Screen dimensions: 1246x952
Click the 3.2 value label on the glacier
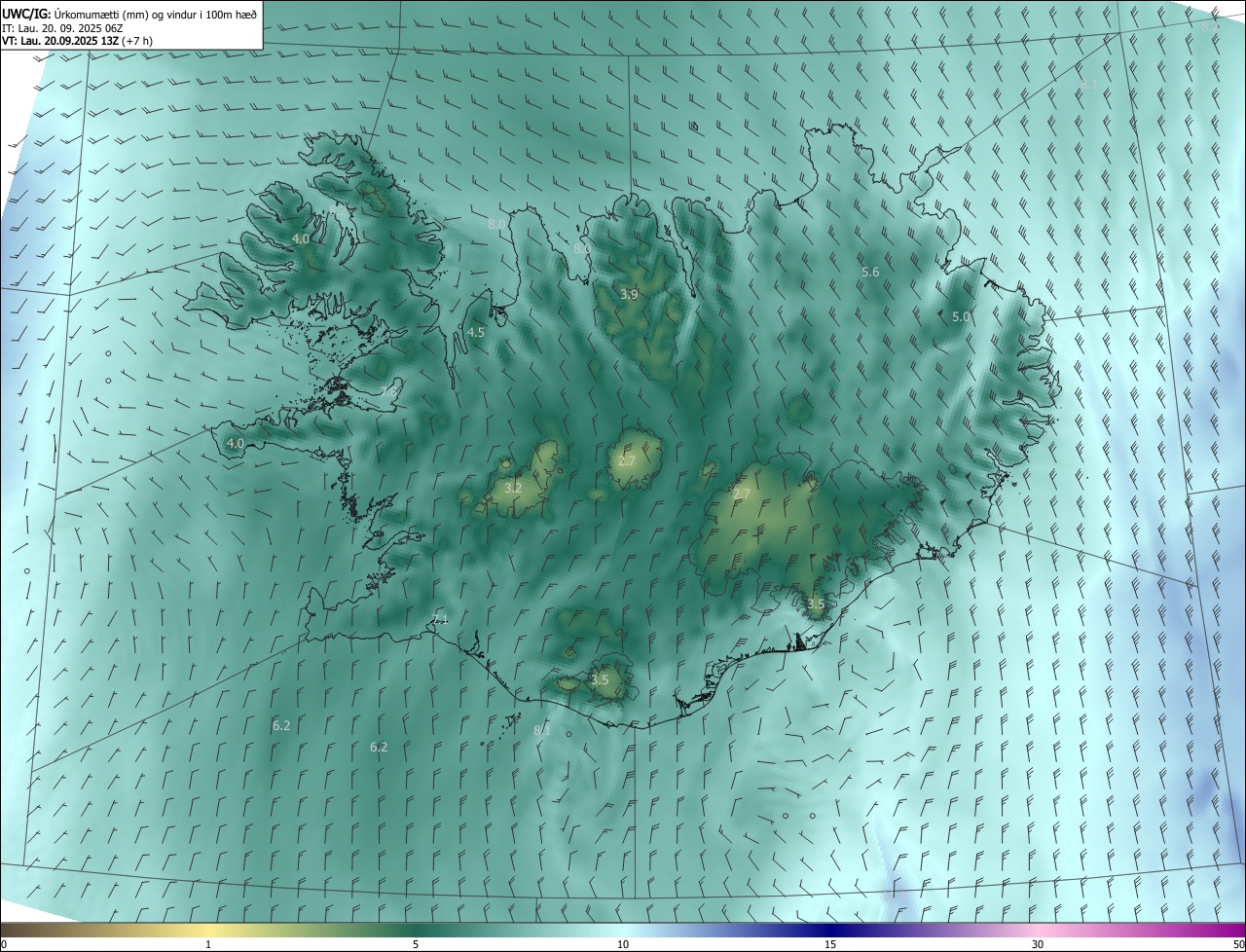click(513, 488)
